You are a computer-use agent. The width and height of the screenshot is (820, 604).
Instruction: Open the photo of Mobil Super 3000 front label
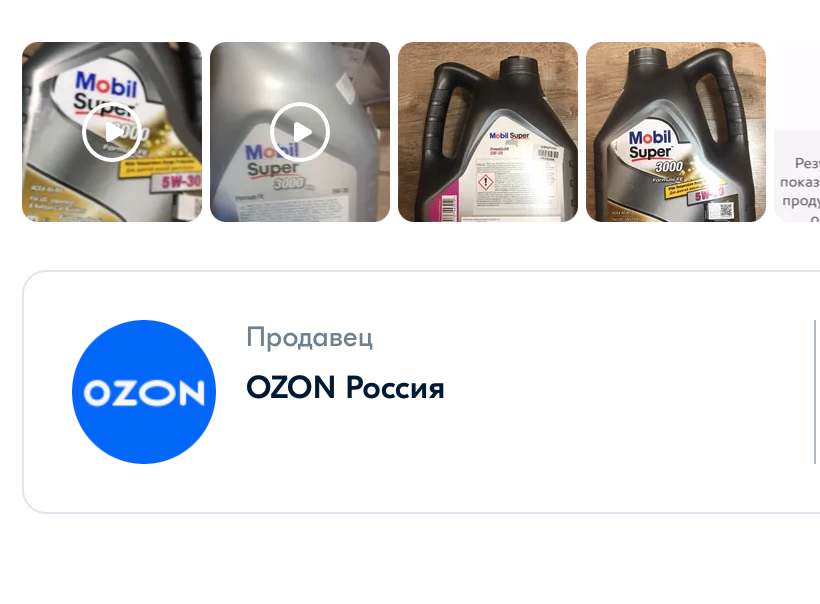(x=676, y=132)
